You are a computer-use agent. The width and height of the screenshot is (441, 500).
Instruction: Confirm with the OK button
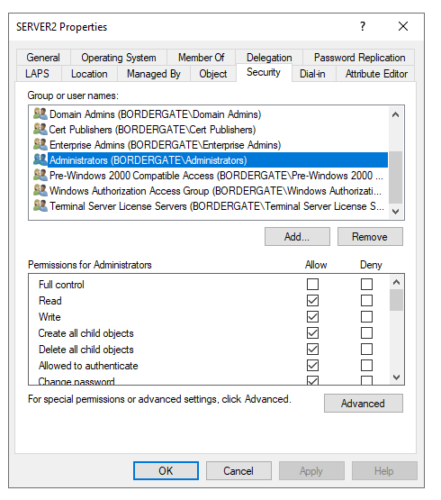(166, 471)
